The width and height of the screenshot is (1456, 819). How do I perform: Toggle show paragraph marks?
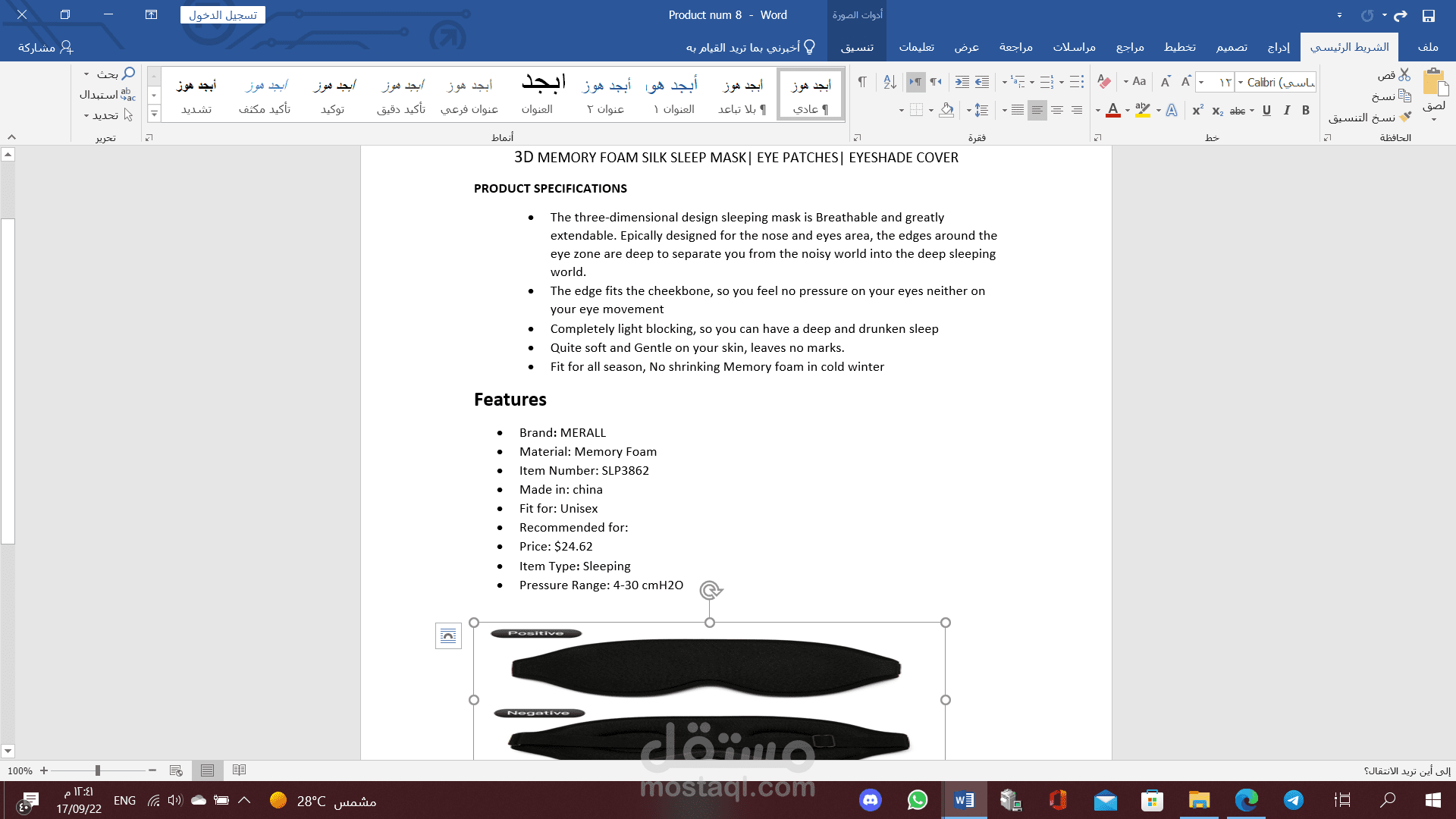tap(862, 82)
